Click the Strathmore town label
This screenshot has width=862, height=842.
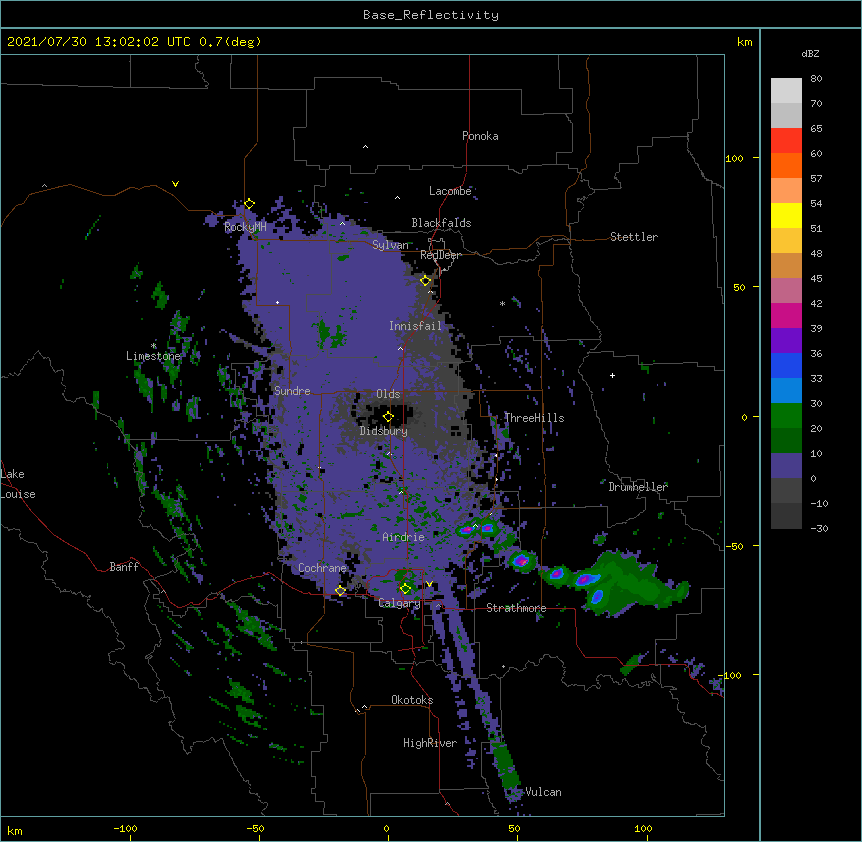click(x=516, y=608)
